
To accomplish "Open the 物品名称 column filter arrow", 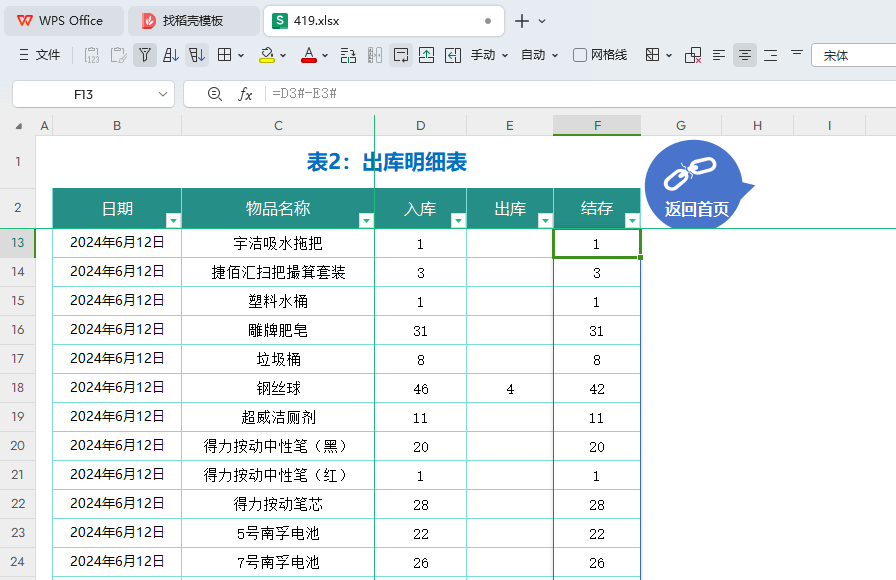I will click(x=366, y=220).
